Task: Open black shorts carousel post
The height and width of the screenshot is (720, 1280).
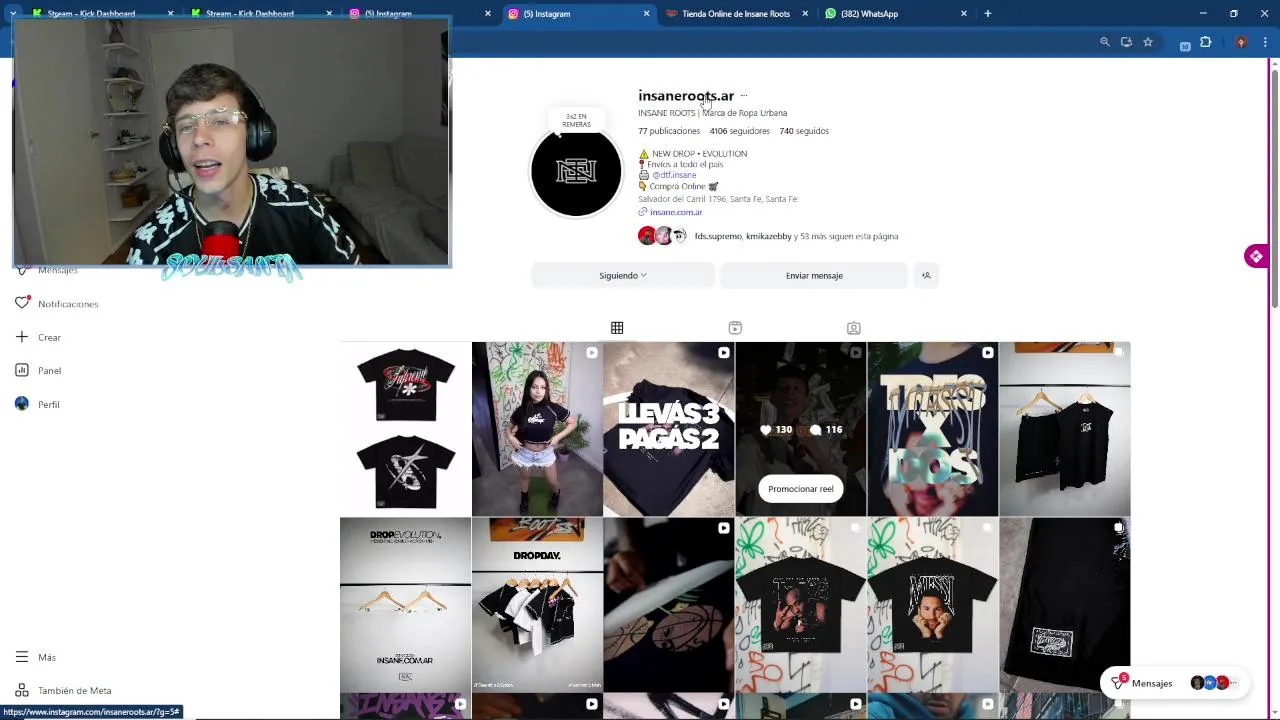Action: pyautogui.click(x=1065, y=605)
